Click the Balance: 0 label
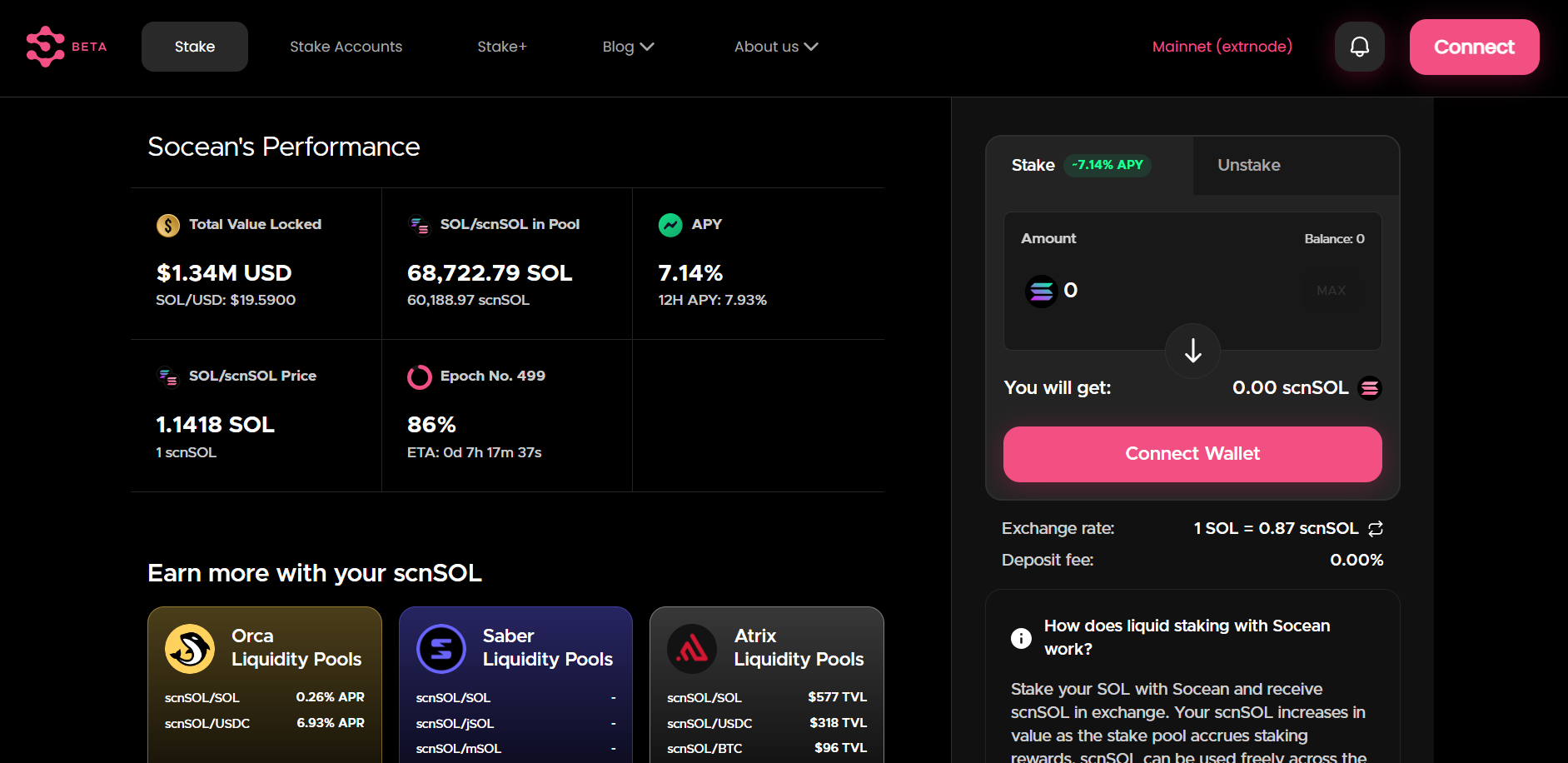The height and width of the screenshot is (763, 1568). 1334,239
